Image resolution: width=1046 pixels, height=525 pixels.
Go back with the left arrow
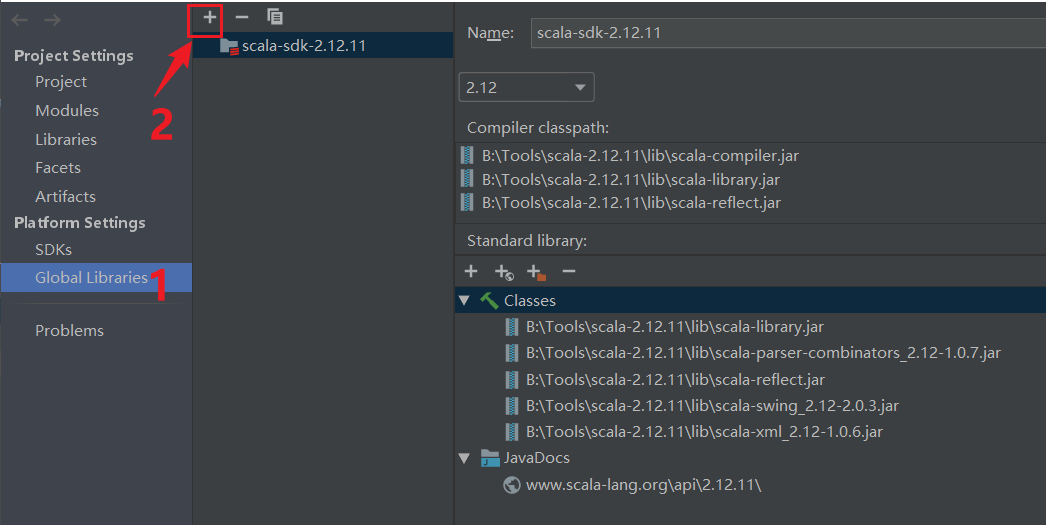pos(19,20)
